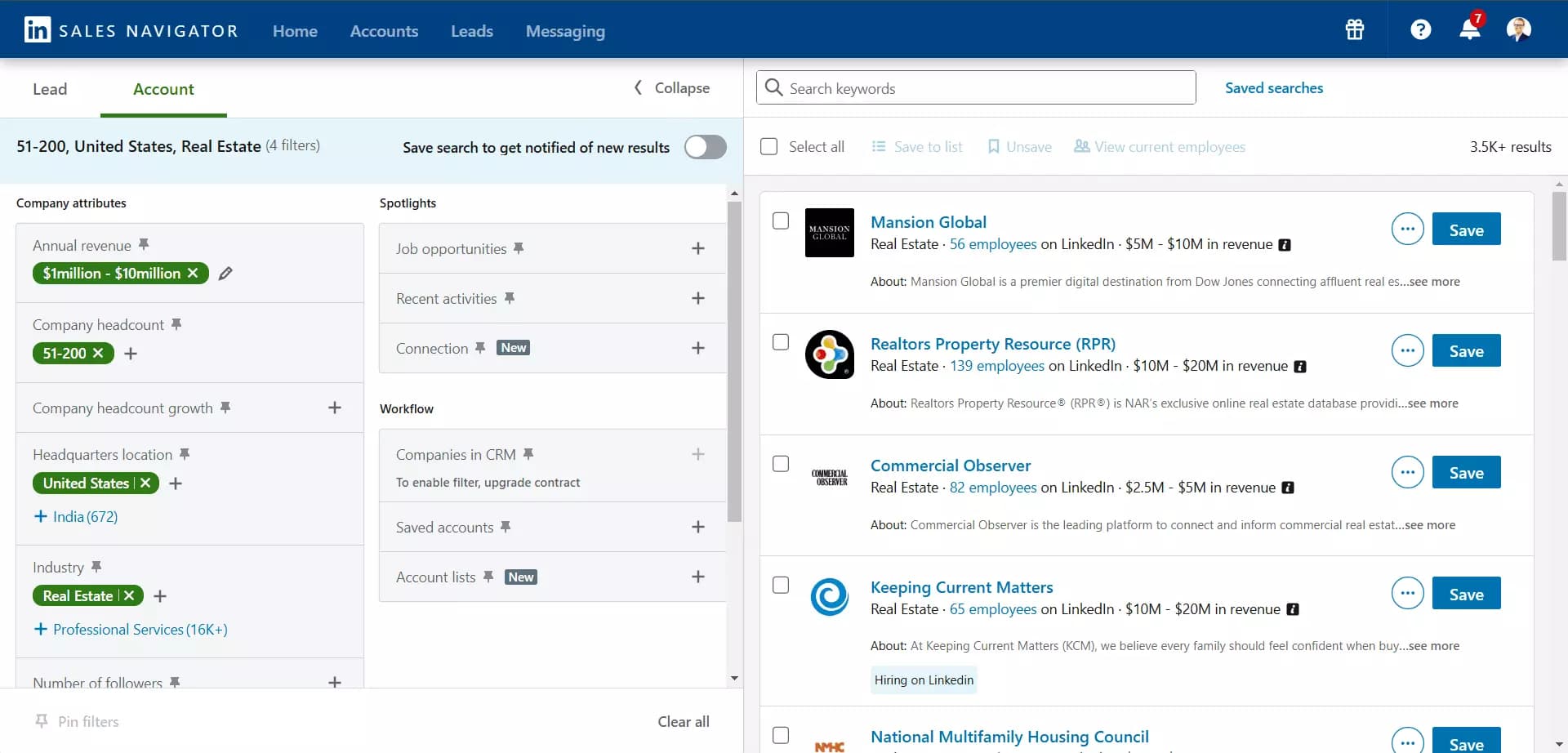Switch to the Account tab
Viewport: 1568px width, 753px height.
163,89
